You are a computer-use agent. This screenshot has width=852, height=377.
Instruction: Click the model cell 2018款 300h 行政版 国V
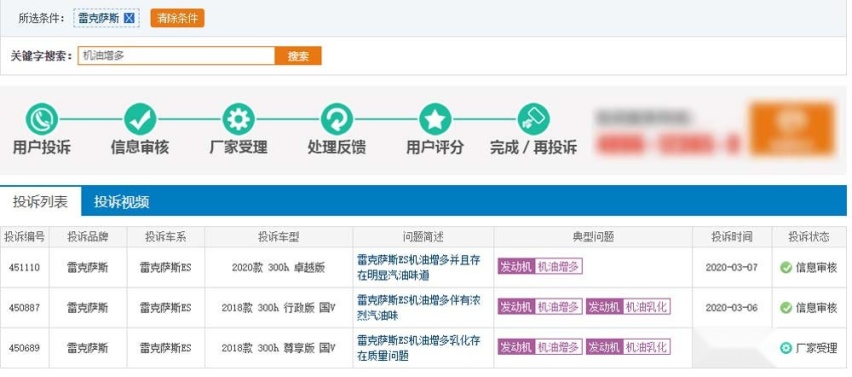point(278,307)
